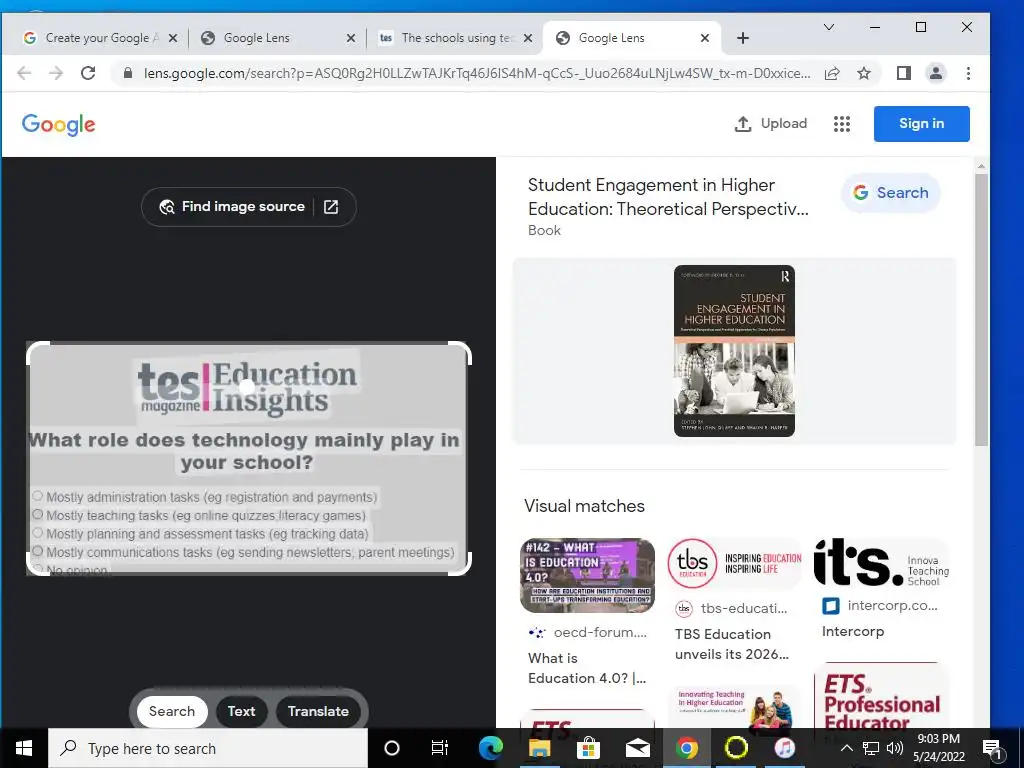
Task: Click the scrollbar up arrow in results
Action: 981,167
